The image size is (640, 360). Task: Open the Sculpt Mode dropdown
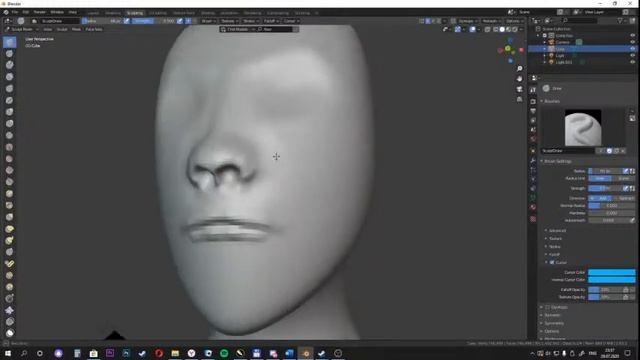22,29
